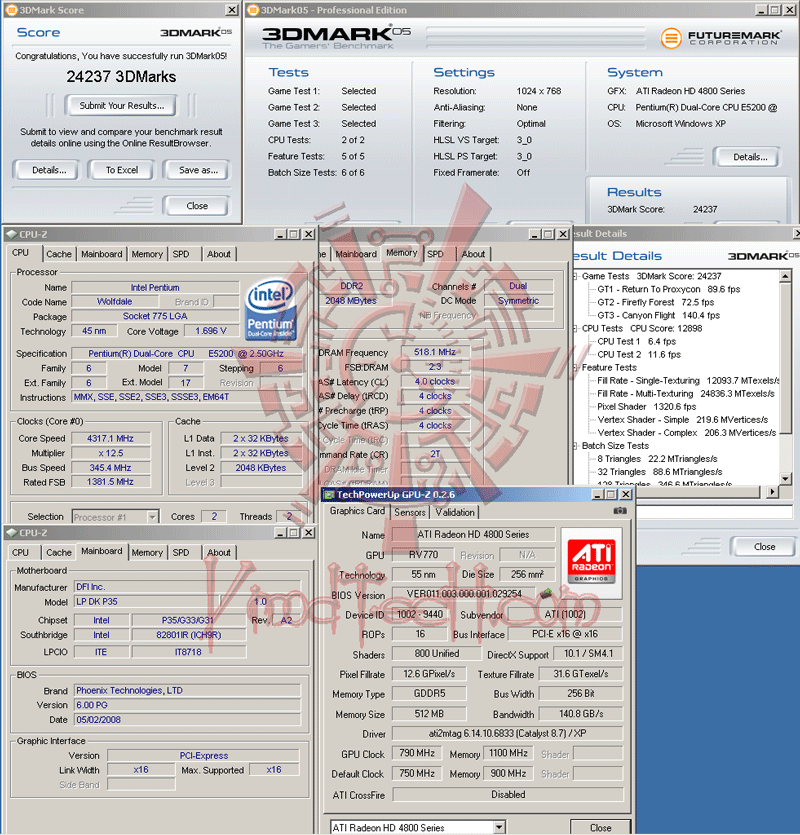Click the BIOS save chip icon in GPU-Z

tap(545, 593)
